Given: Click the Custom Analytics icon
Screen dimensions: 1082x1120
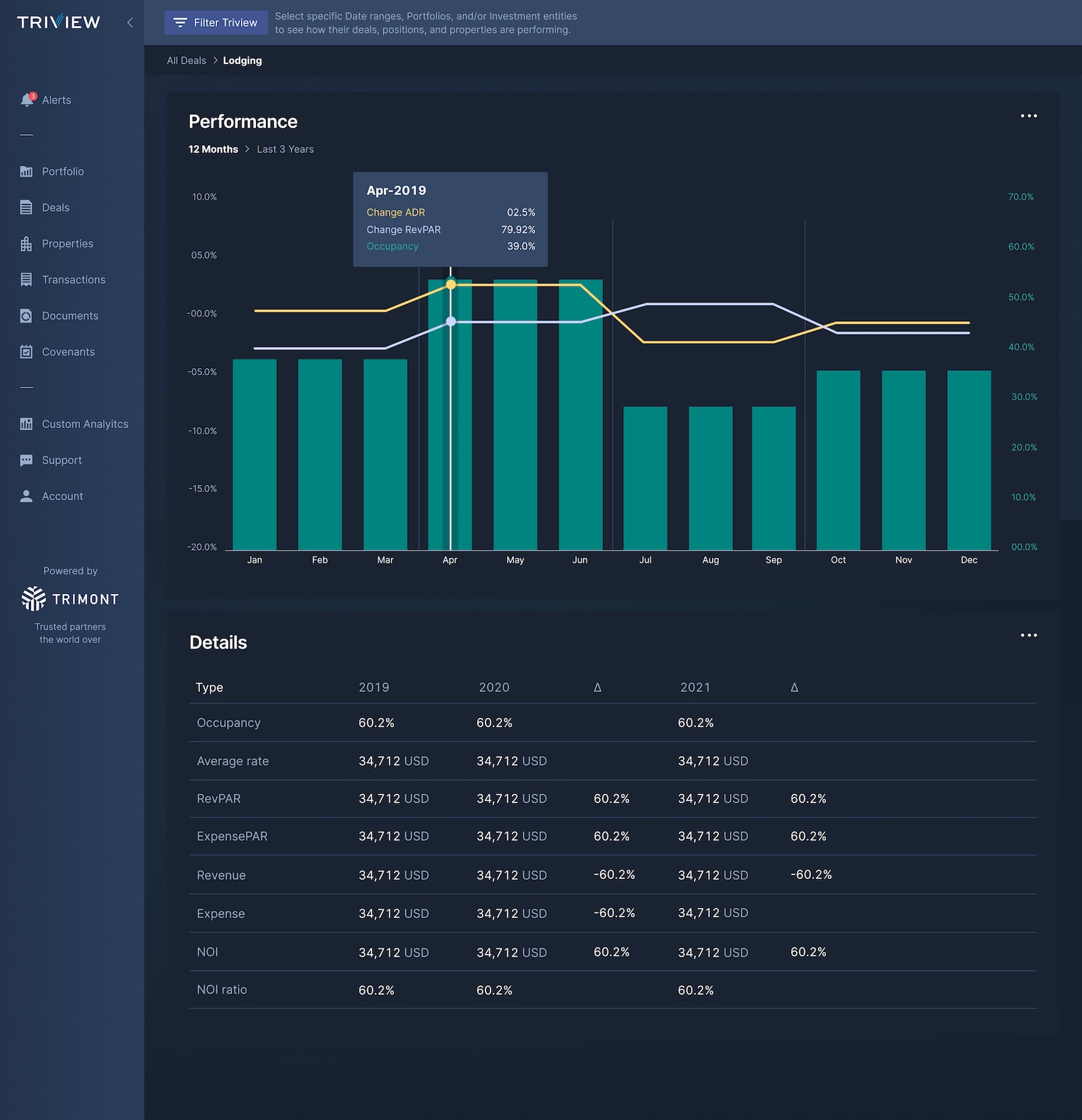Looking at the screenshot, I should (x=26, y=424).
